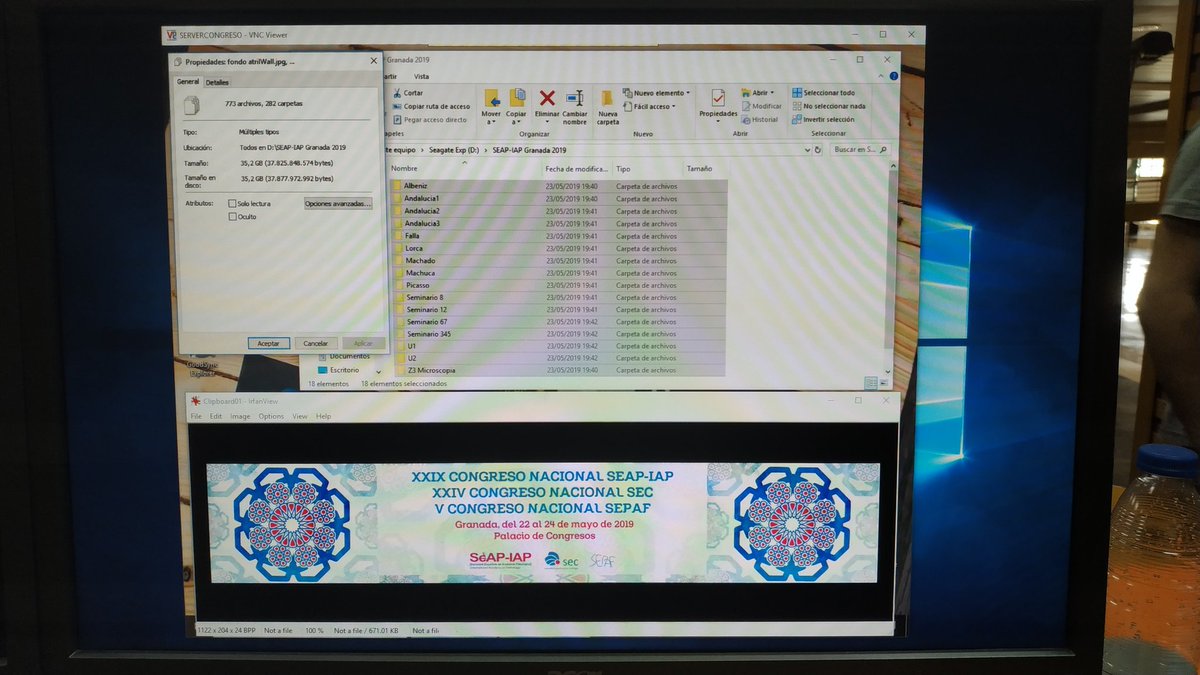Click the Documentos icon in navigation pane
Viewport: 1200px width, 675px height.
322,356
